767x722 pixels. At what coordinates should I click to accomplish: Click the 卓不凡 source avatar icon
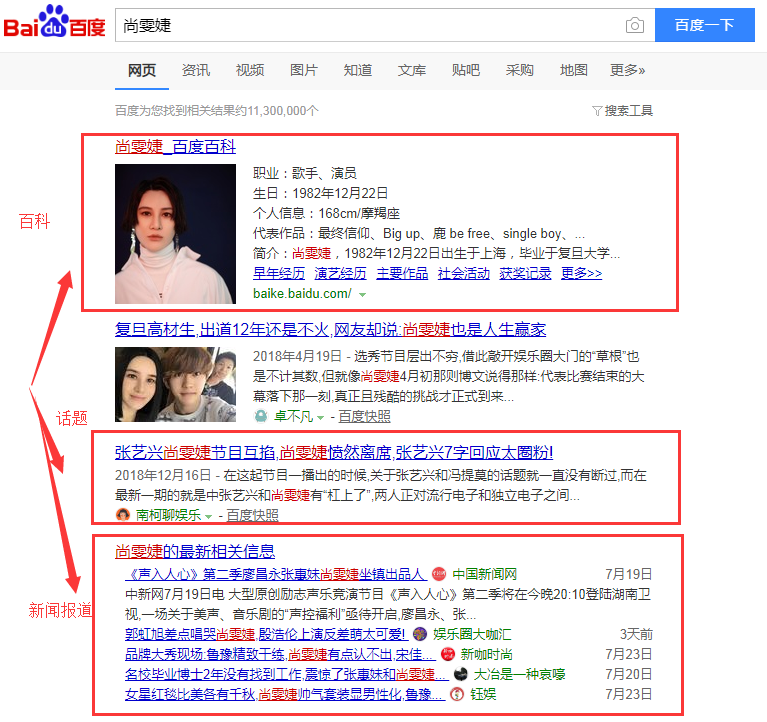[x=261, y=416]
